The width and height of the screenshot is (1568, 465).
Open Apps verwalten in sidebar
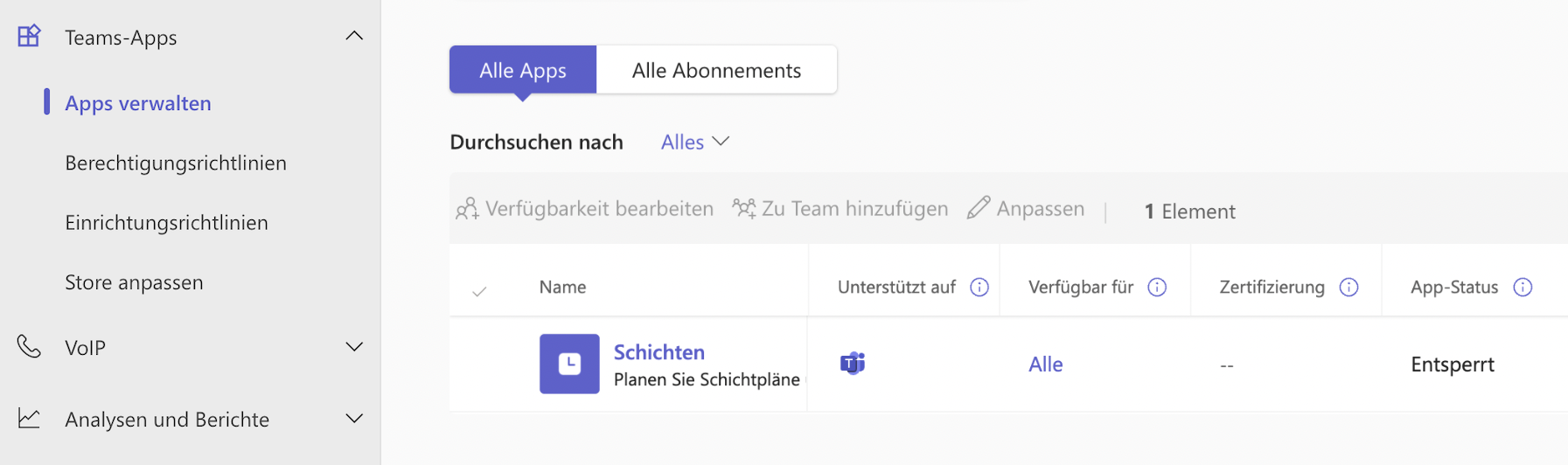(138, 103)
